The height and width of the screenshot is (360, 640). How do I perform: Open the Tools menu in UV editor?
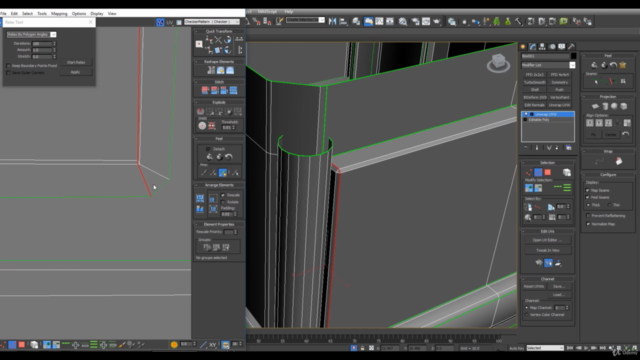(x=42, y=13)
